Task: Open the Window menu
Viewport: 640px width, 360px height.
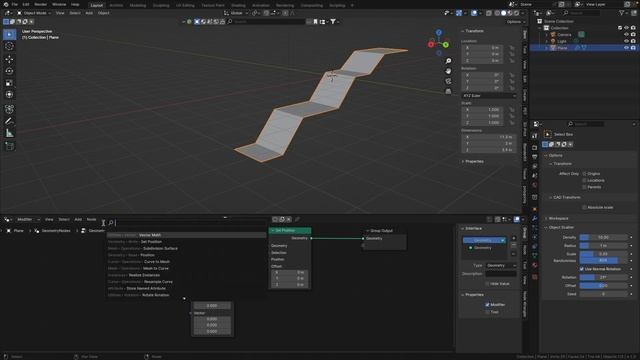Action: (59, 4)
